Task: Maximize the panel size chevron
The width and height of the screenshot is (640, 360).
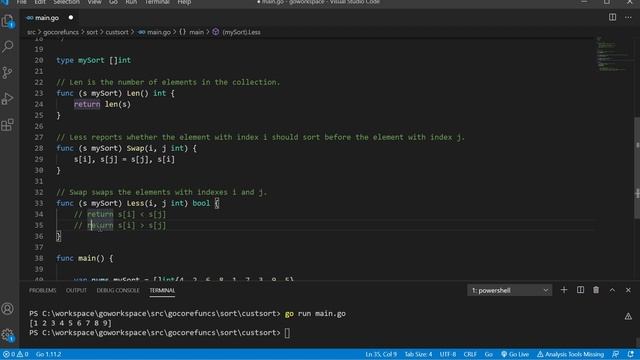Action: click(x=612, y=290)
